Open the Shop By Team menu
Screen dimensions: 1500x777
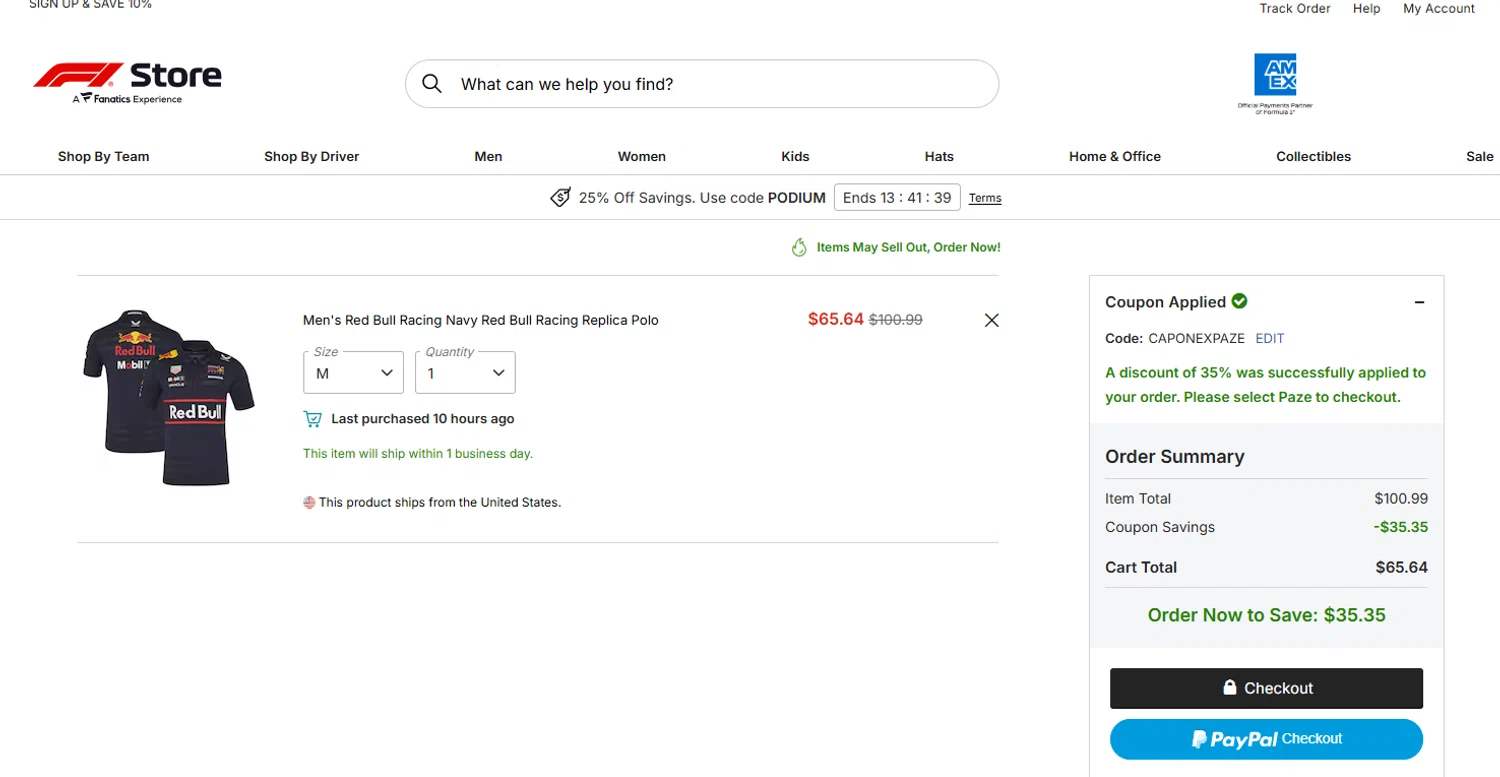104,156
